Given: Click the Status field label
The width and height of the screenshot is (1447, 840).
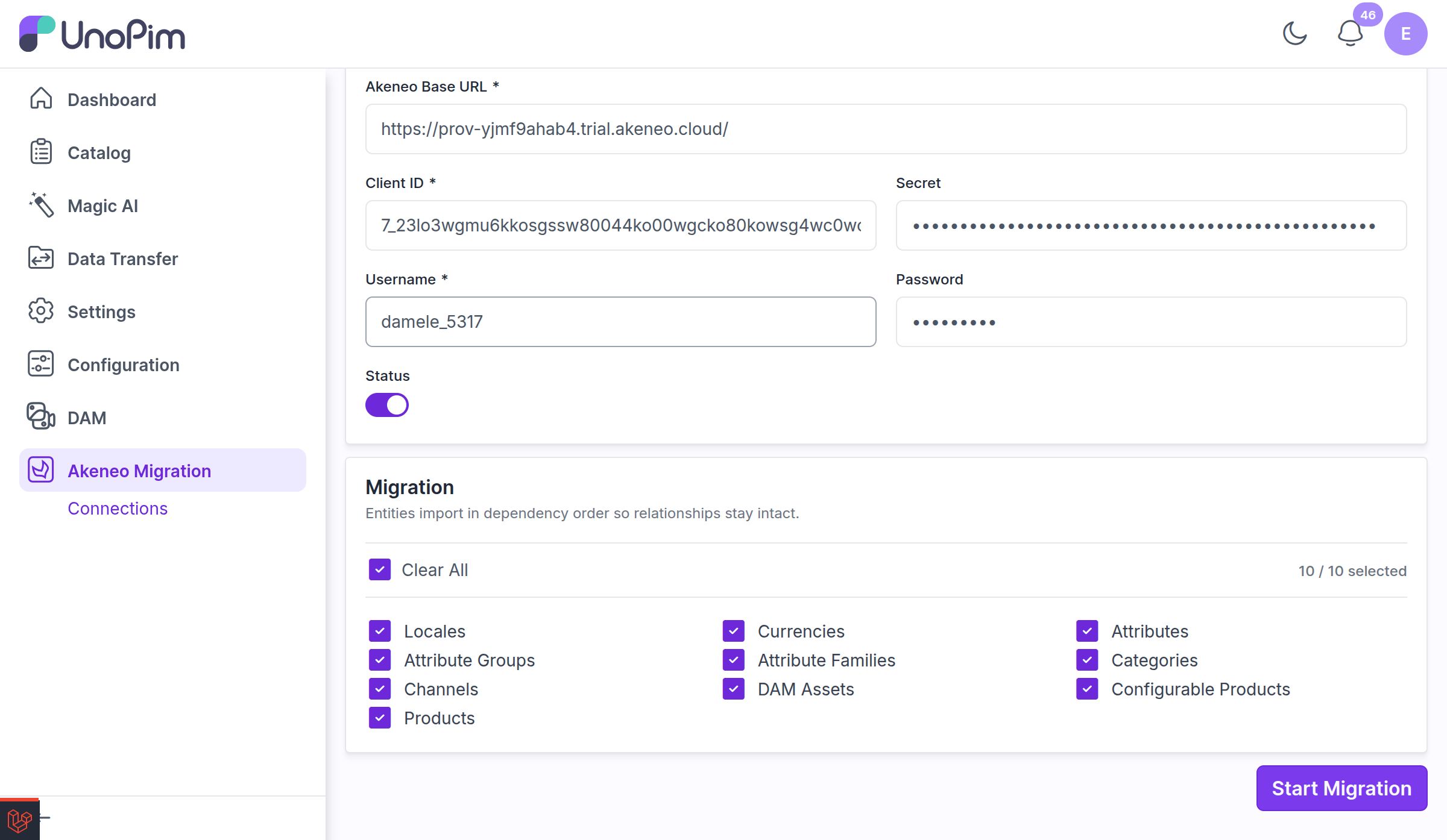Looking at the screenshot, I should tap(388, 376).
